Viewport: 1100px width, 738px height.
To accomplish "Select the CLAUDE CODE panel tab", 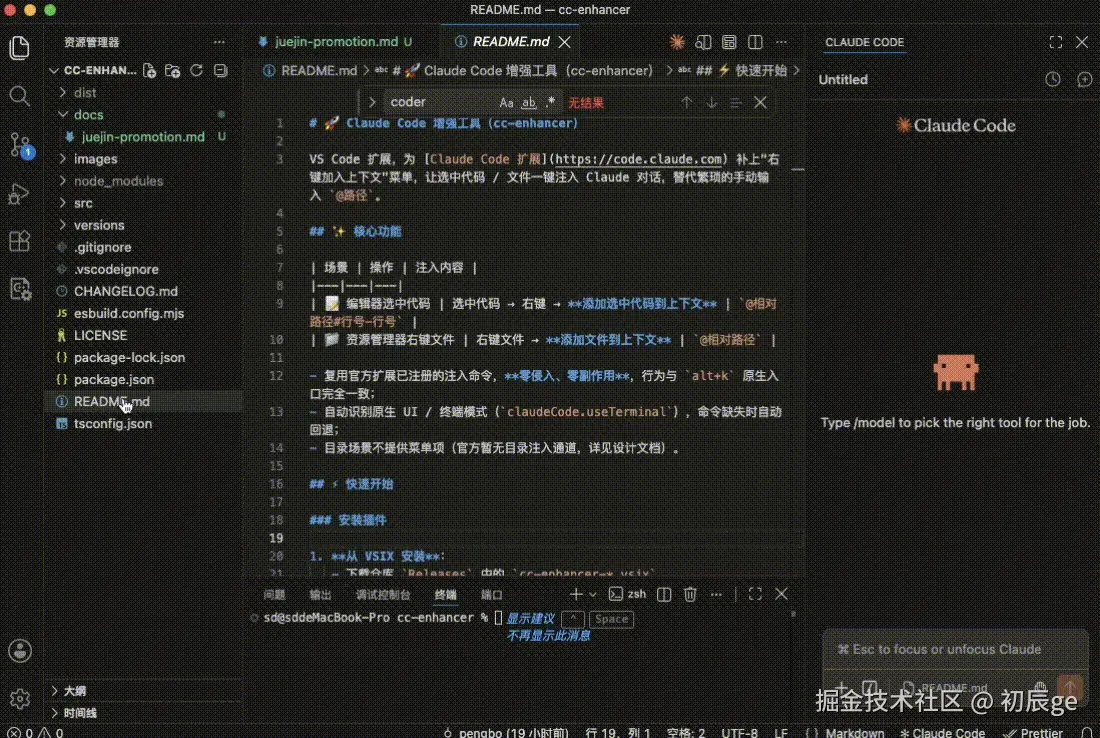I will [864, 42].
